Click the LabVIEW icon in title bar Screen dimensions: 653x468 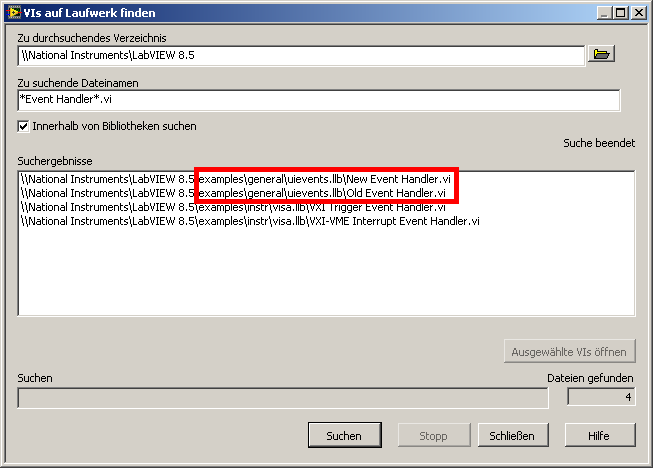[14, 12]
